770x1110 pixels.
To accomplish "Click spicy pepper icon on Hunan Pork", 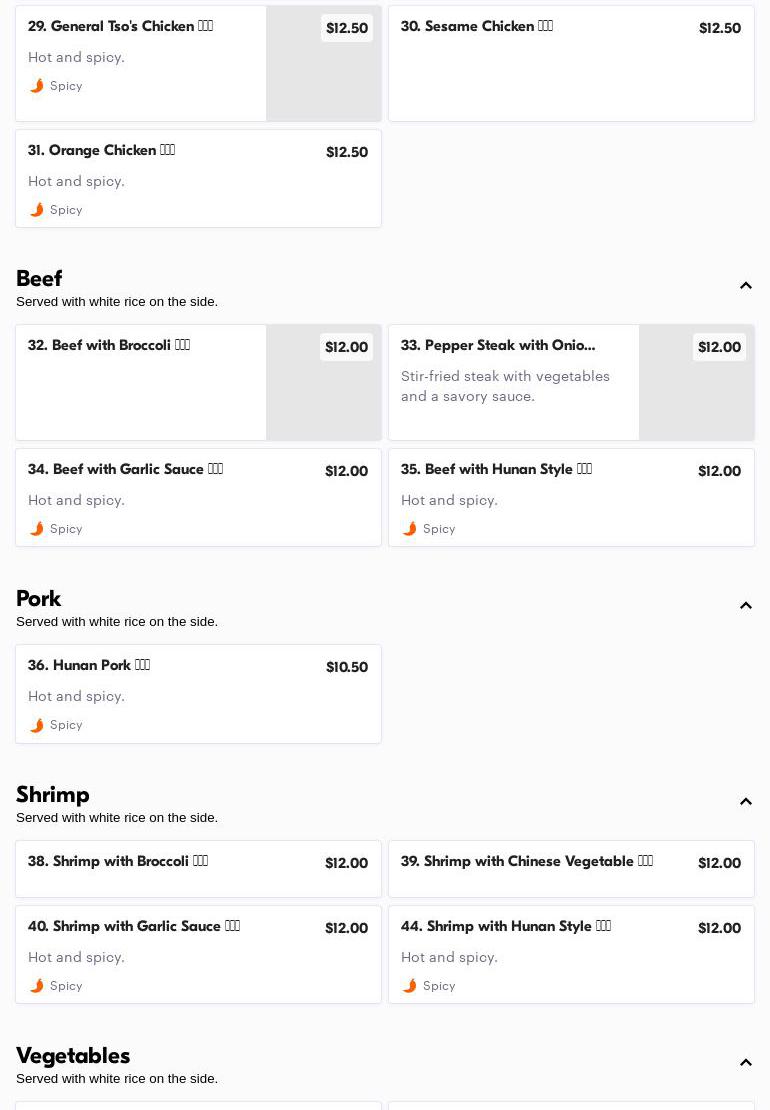I will [x=37, y=725].
